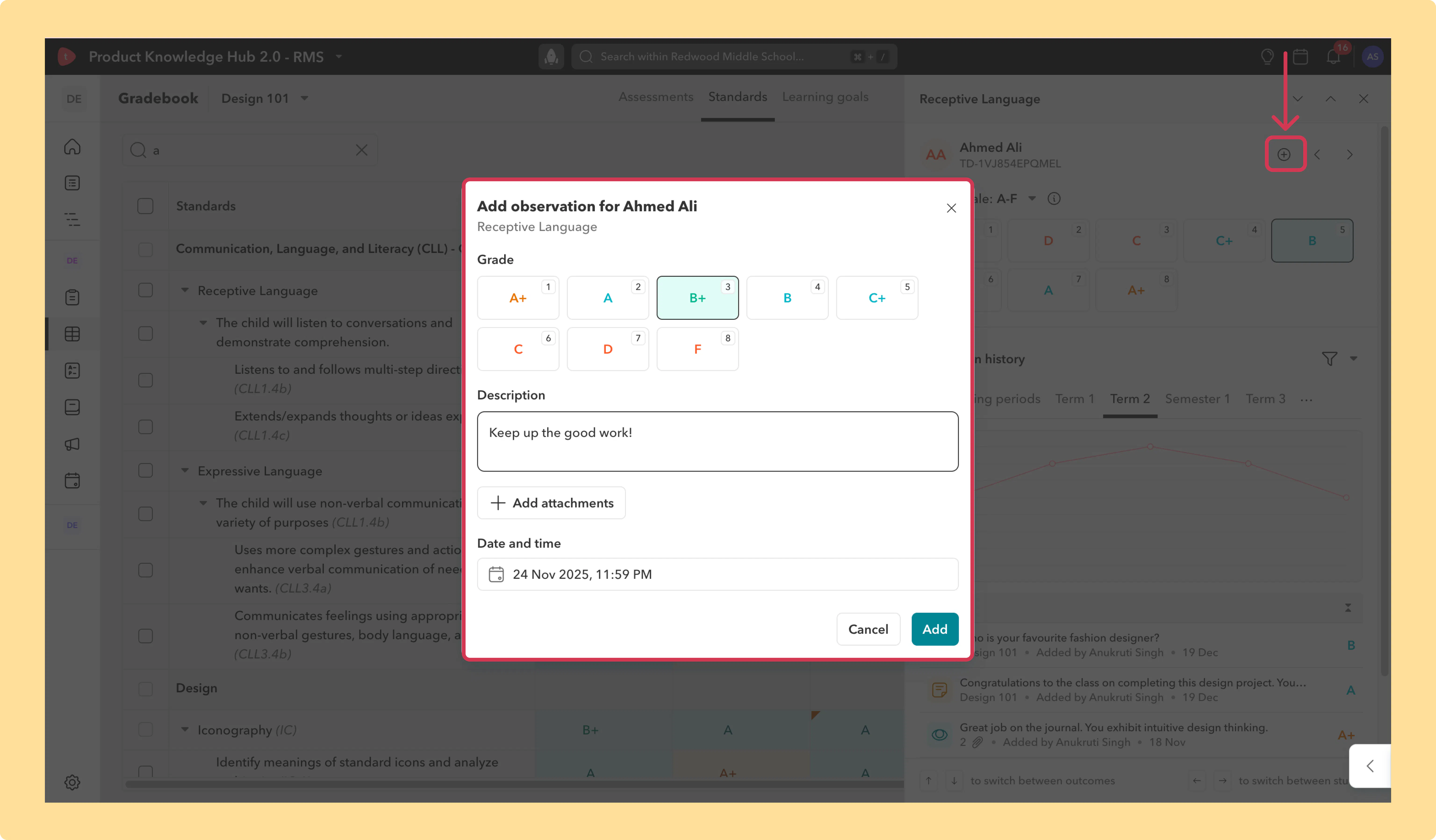Open the calendar icon in the left sidebar
The height and width of the screenshot is (840, 1436).
click(x=72, y=481)
